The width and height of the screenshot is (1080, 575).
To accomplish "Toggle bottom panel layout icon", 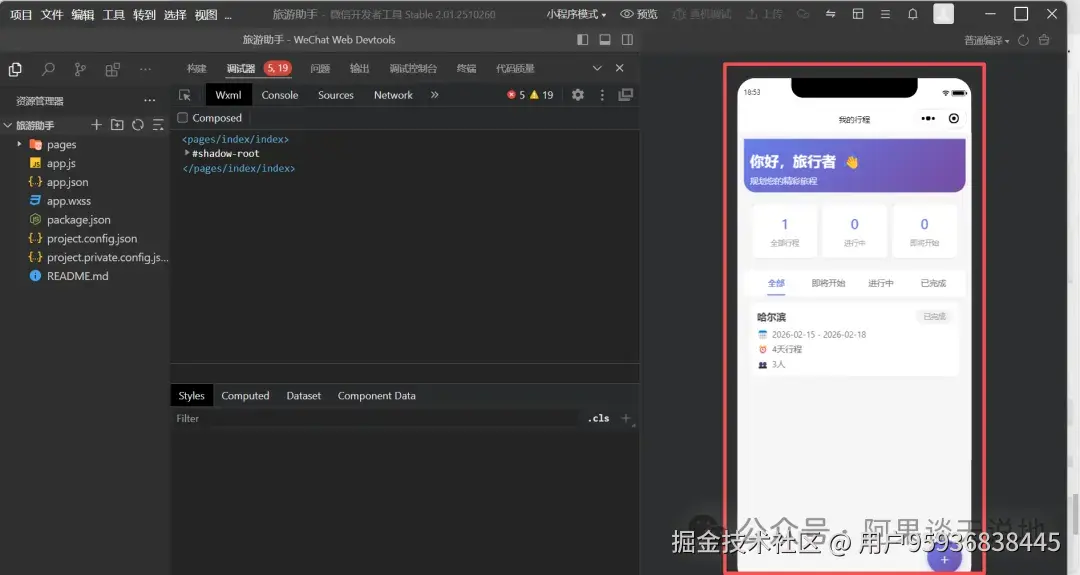I will (x=605, y=40).
